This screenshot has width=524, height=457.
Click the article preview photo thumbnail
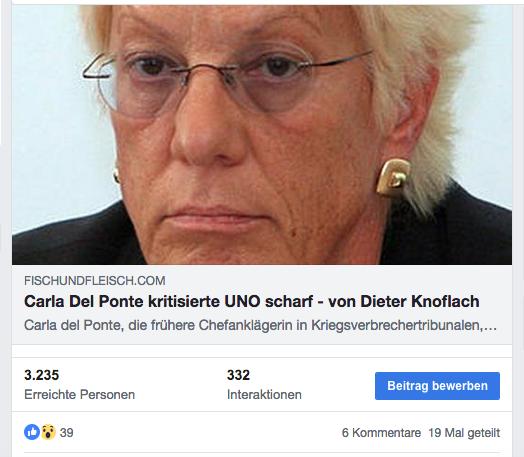[262, 135]
